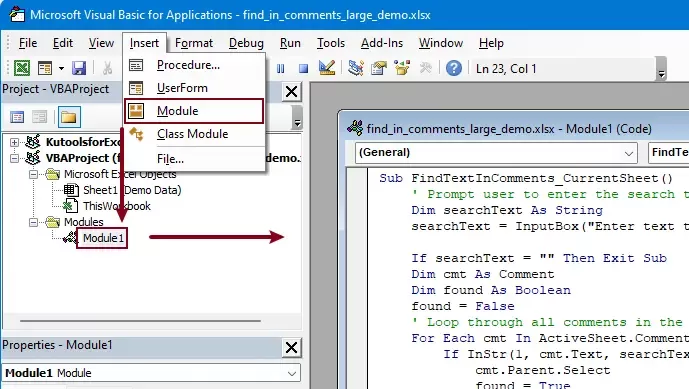Viewport: 689px width, 389px height.
Task: Open the Window menu
Action: (441, 43)
